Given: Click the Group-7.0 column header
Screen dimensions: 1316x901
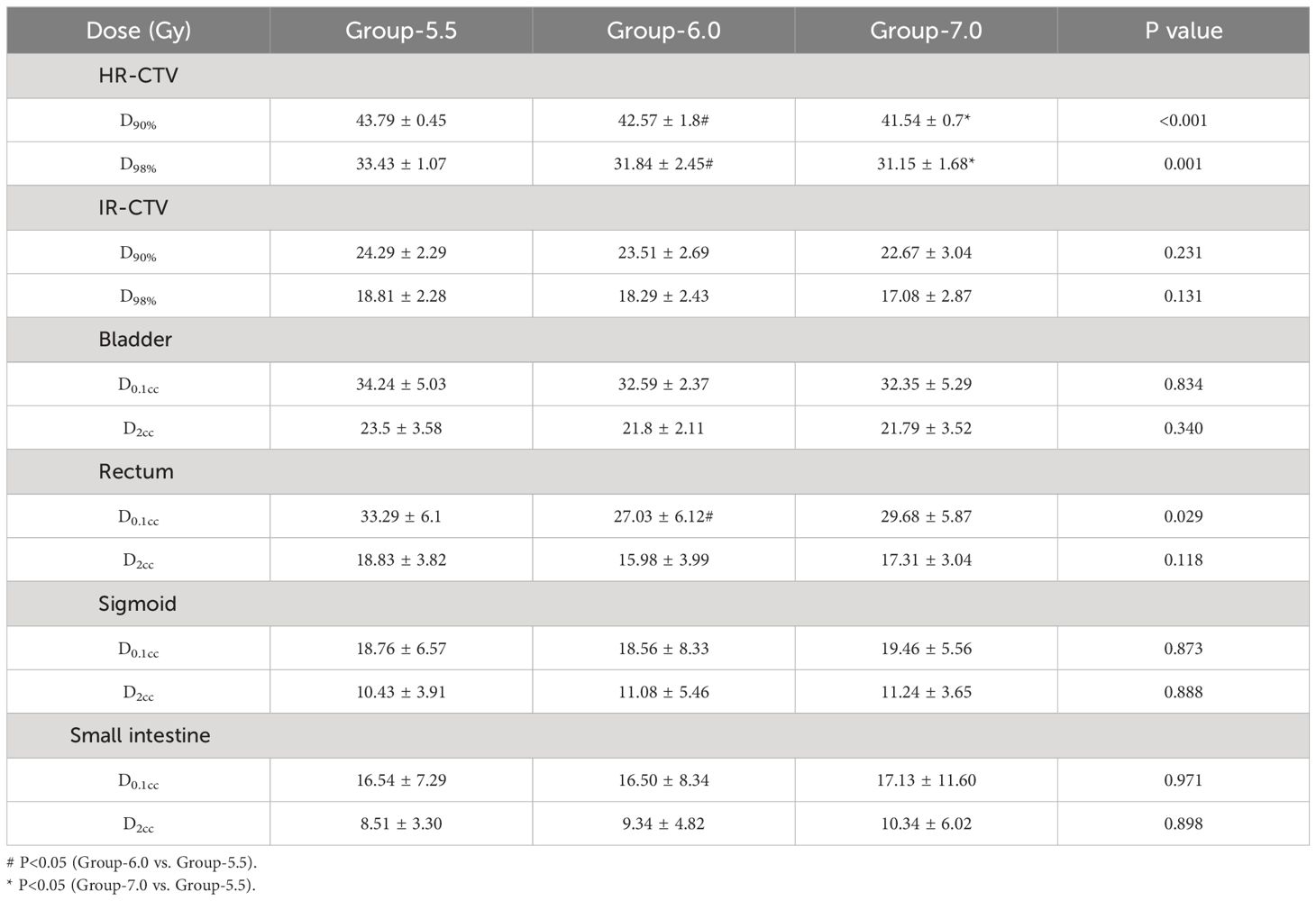Looking at the screenshot, I should tap(926, 31).
